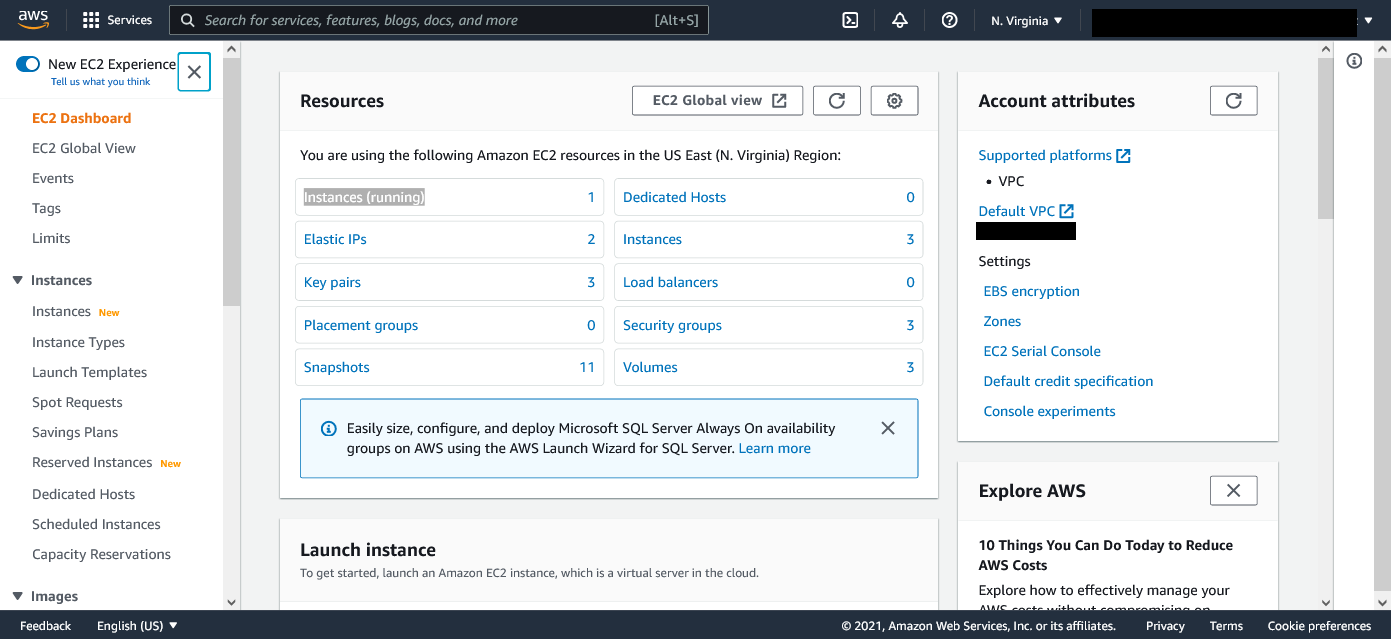Open Zones settings link

(x=1002, y=322)
